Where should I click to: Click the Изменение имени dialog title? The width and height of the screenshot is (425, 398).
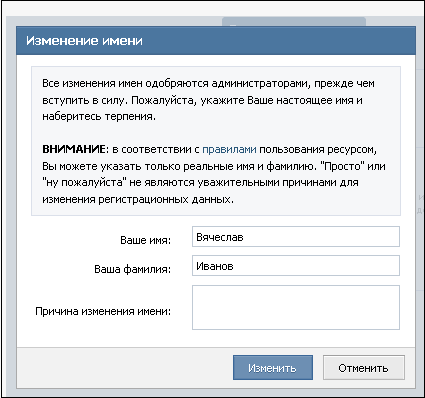coord(84,41)
